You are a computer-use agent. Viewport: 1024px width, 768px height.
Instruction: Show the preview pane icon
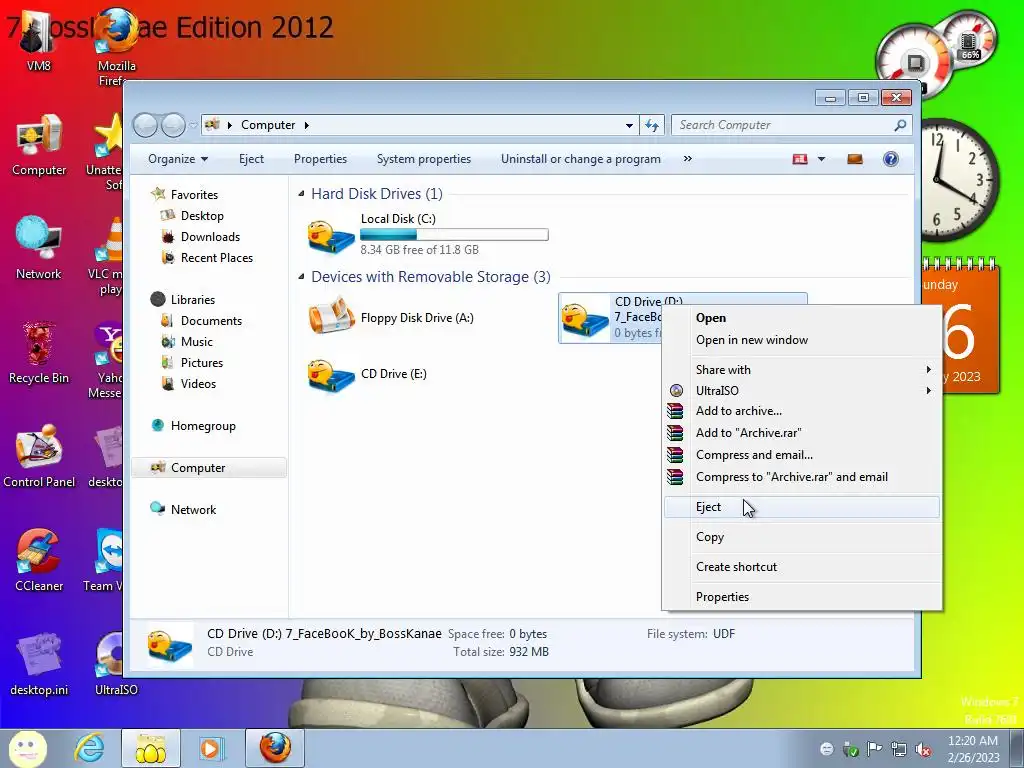855,159
